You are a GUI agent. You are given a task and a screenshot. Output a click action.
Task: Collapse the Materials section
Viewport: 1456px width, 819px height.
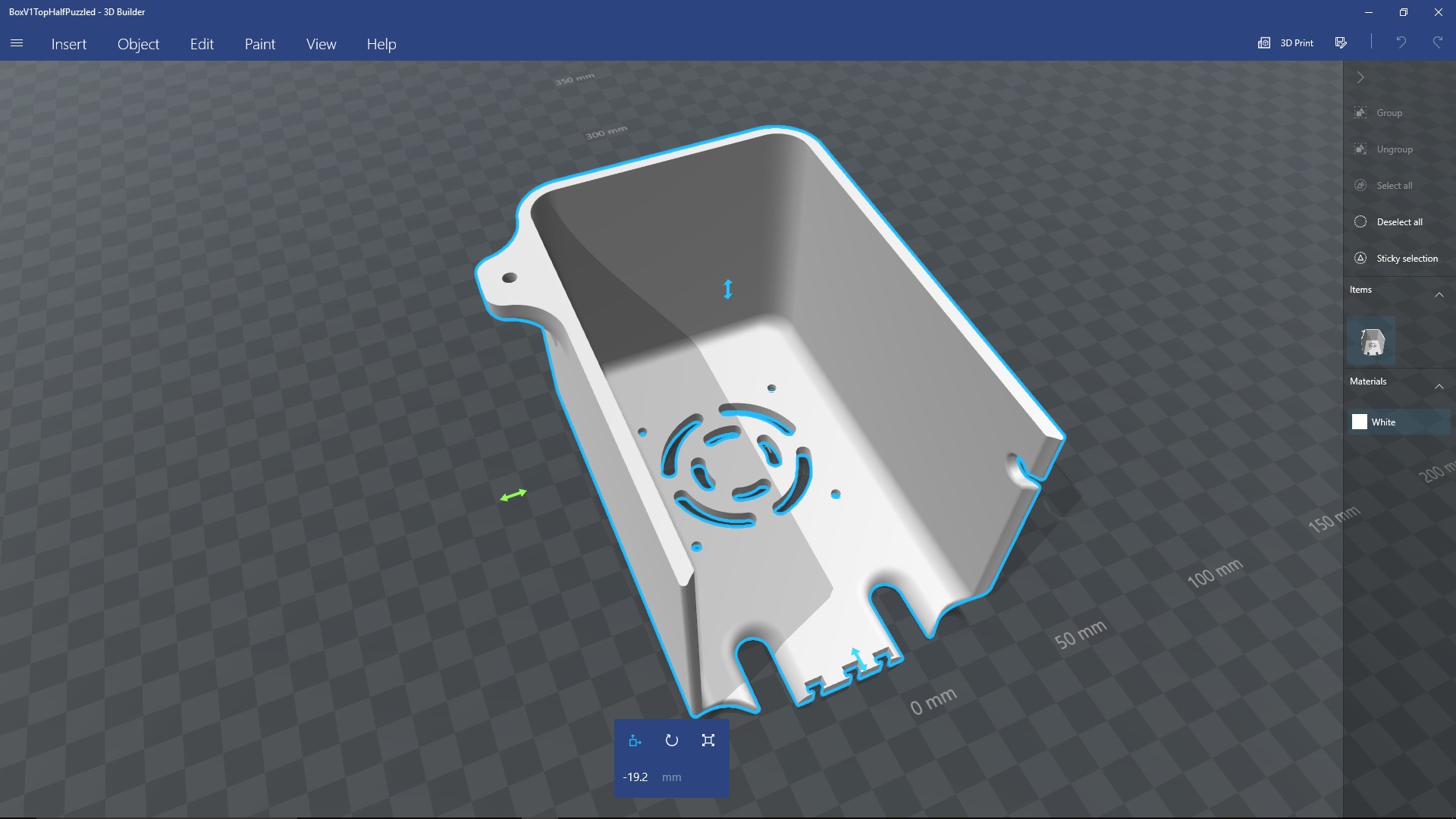click(x=1439, y=386)
